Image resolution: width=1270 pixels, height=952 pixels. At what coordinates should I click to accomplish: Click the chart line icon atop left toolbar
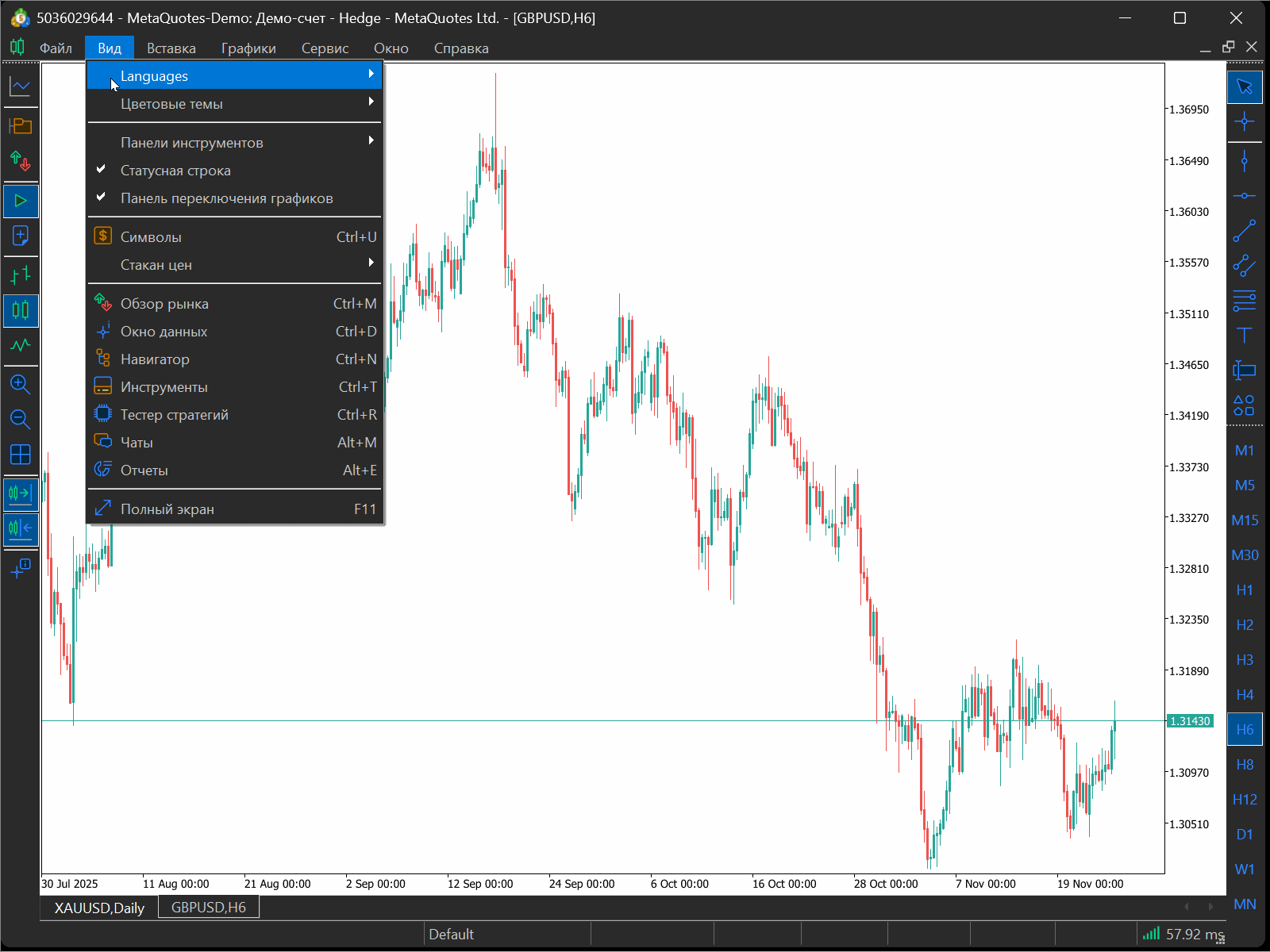point(21,86)
